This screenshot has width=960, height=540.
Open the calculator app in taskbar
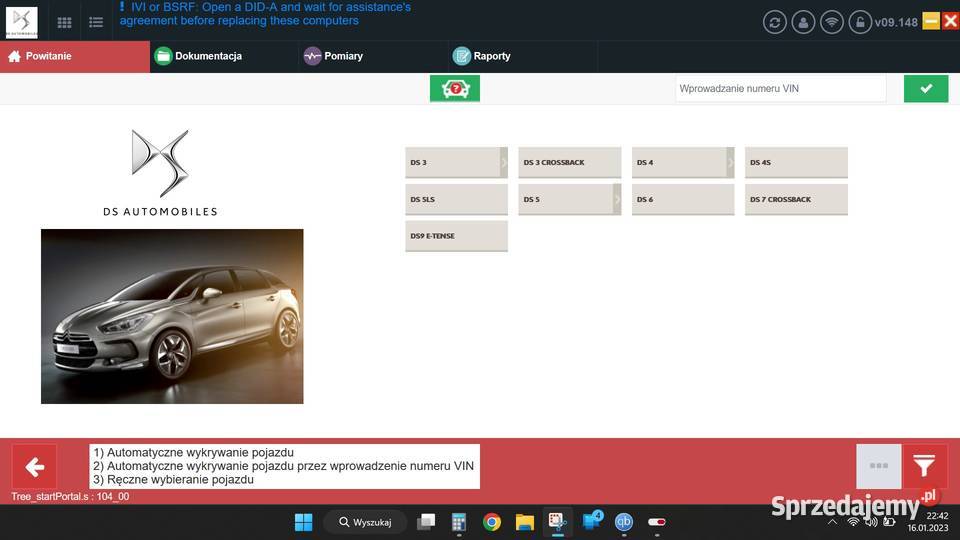[459, 522]
